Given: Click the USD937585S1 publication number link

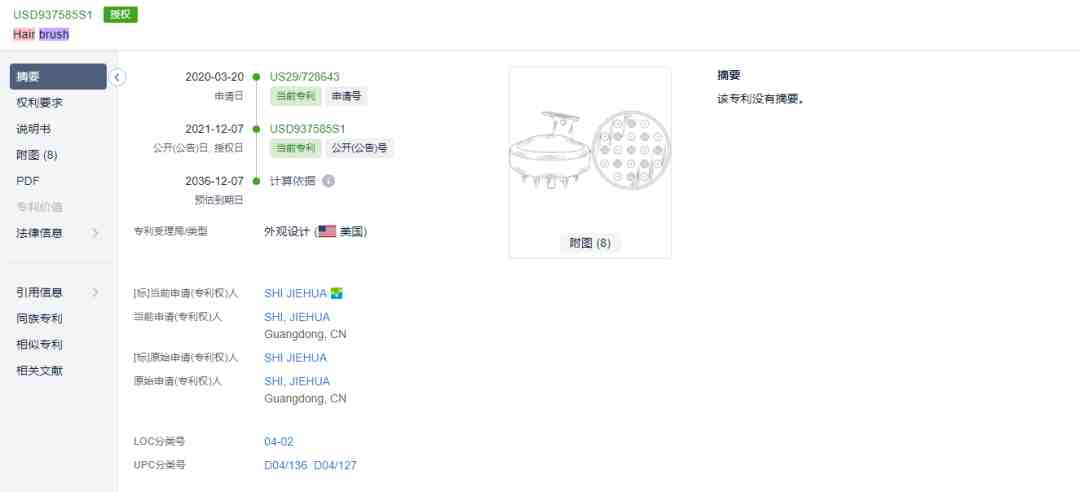Looking at the screenshot, I should (x=307, y=129).
